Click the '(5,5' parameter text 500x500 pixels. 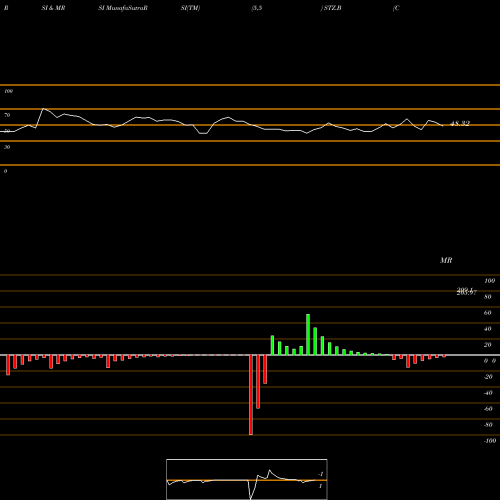pyautogui.click(x=257, y=8)
